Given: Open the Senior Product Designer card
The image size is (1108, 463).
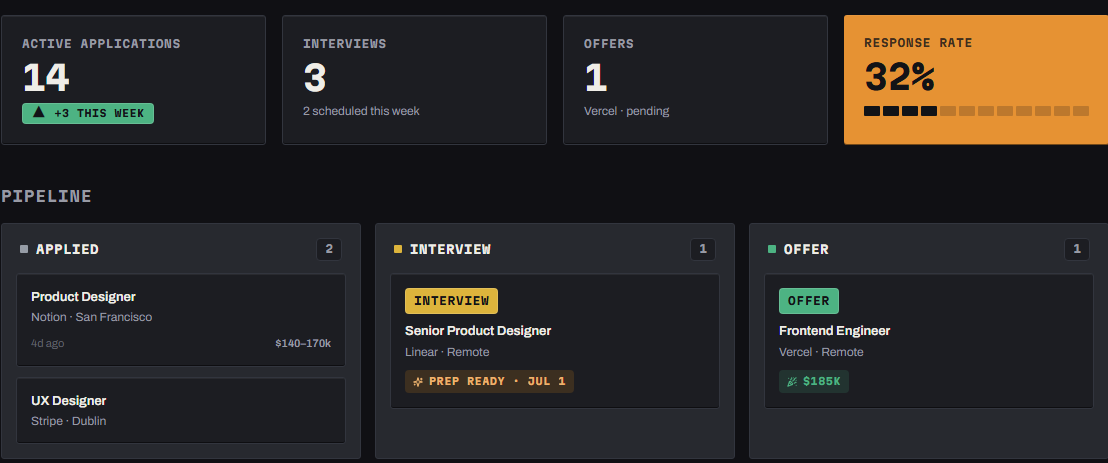Looking at the screenshot, I should (555, 341).
